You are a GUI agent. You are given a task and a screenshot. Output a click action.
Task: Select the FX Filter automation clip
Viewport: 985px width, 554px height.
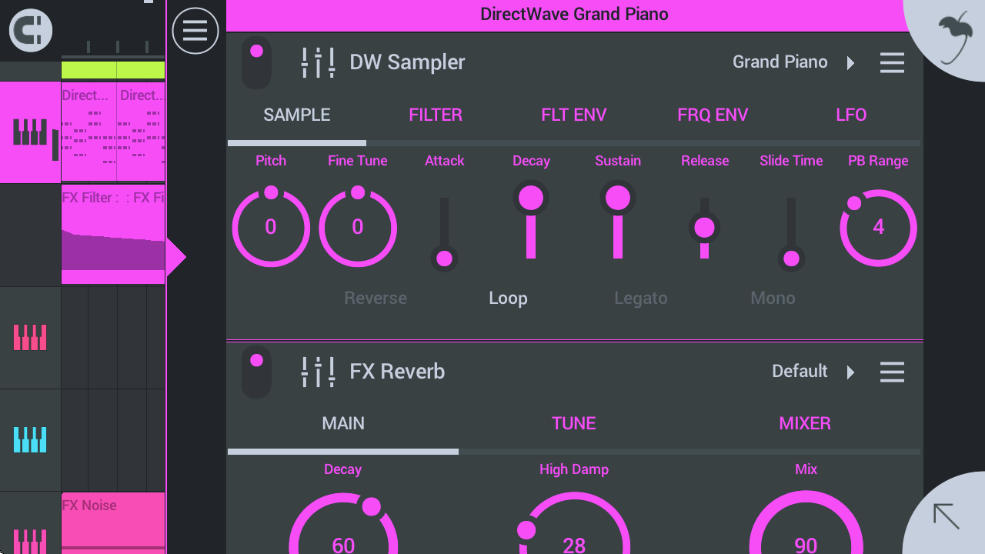tap(113, 234)
